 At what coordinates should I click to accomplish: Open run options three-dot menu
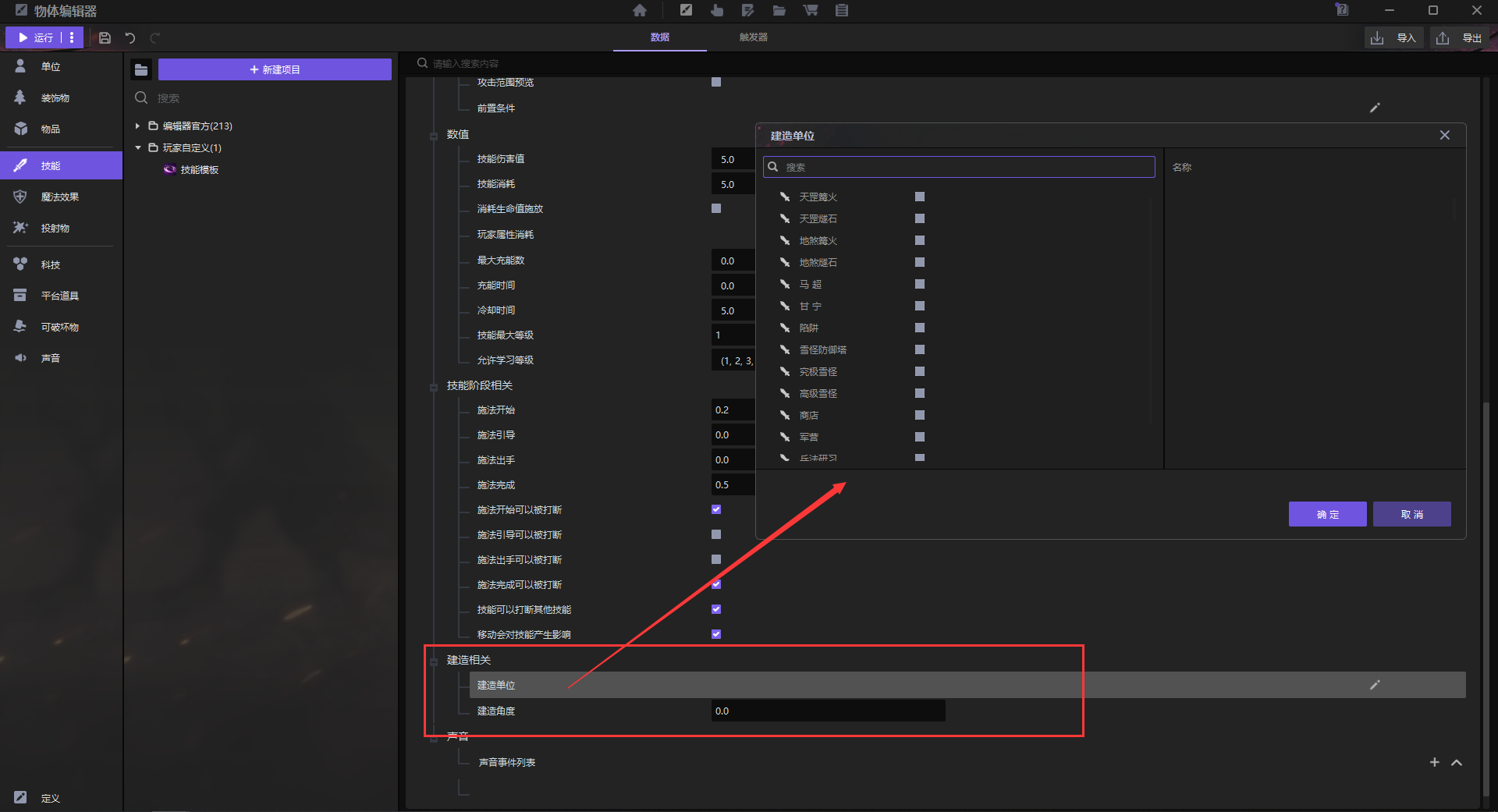72,37
